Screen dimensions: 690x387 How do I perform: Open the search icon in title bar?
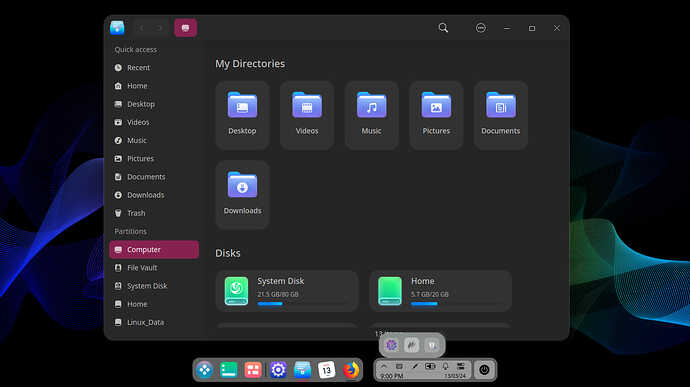443,28
